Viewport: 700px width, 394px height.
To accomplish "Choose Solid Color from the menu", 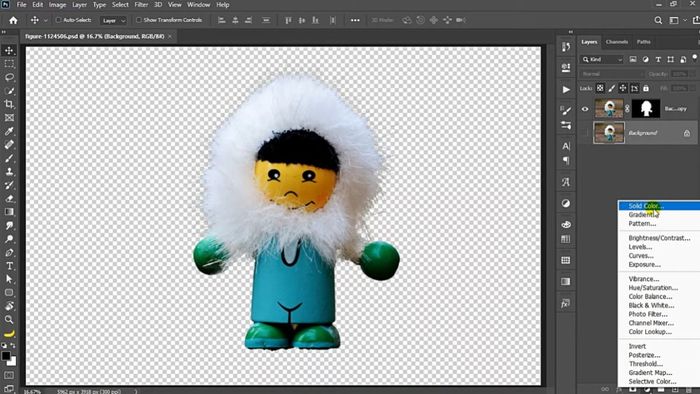I will click(659, 206).
